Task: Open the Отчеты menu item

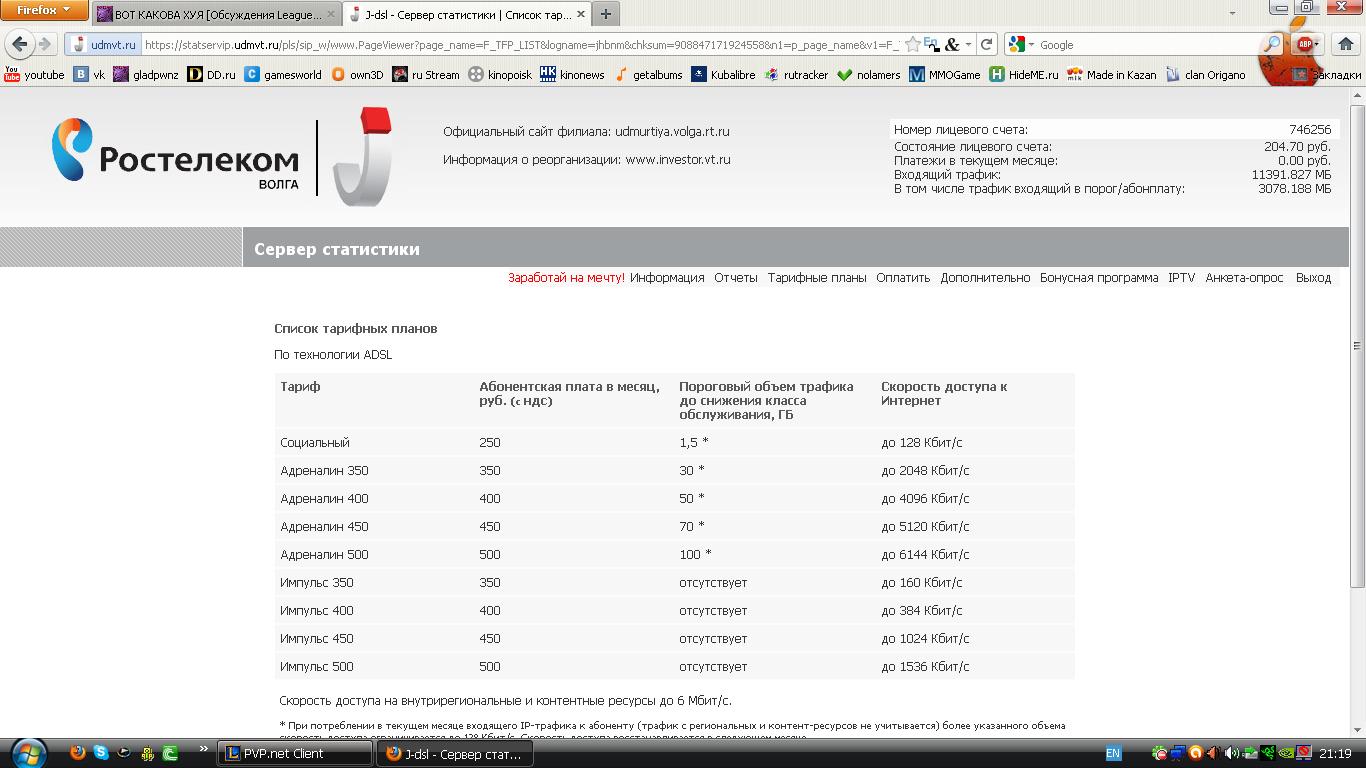Action: point(735,278)
